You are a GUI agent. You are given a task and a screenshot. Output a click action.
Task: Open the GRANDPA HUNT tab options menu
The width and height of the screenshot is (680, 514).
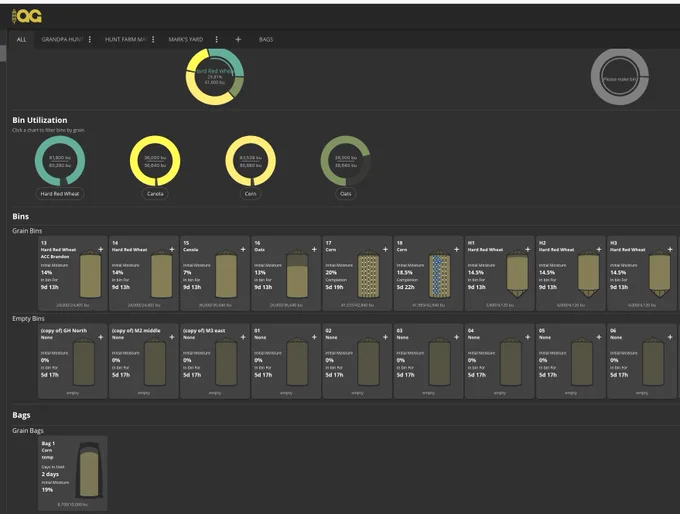(90, 39)
